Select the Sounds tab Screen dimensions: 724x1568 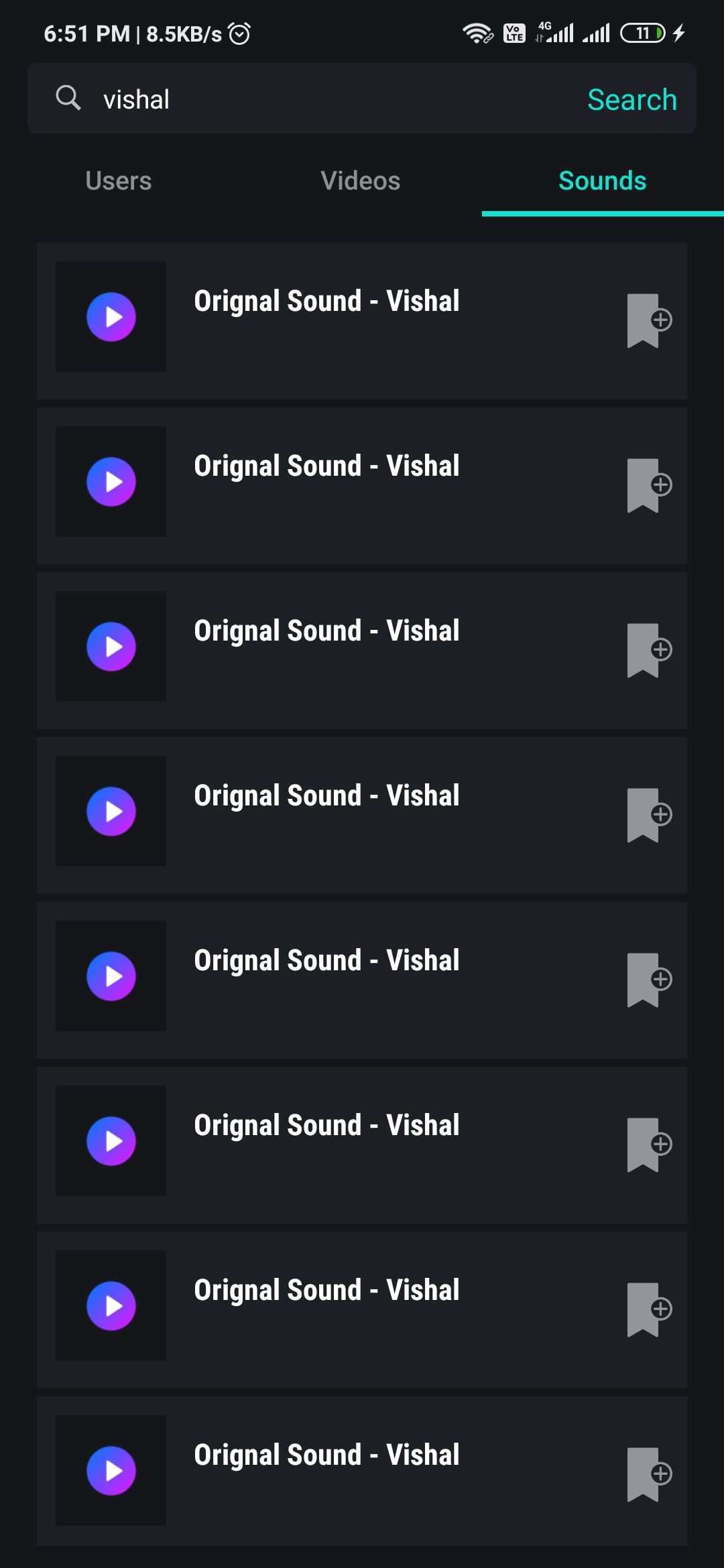point(603,181)
